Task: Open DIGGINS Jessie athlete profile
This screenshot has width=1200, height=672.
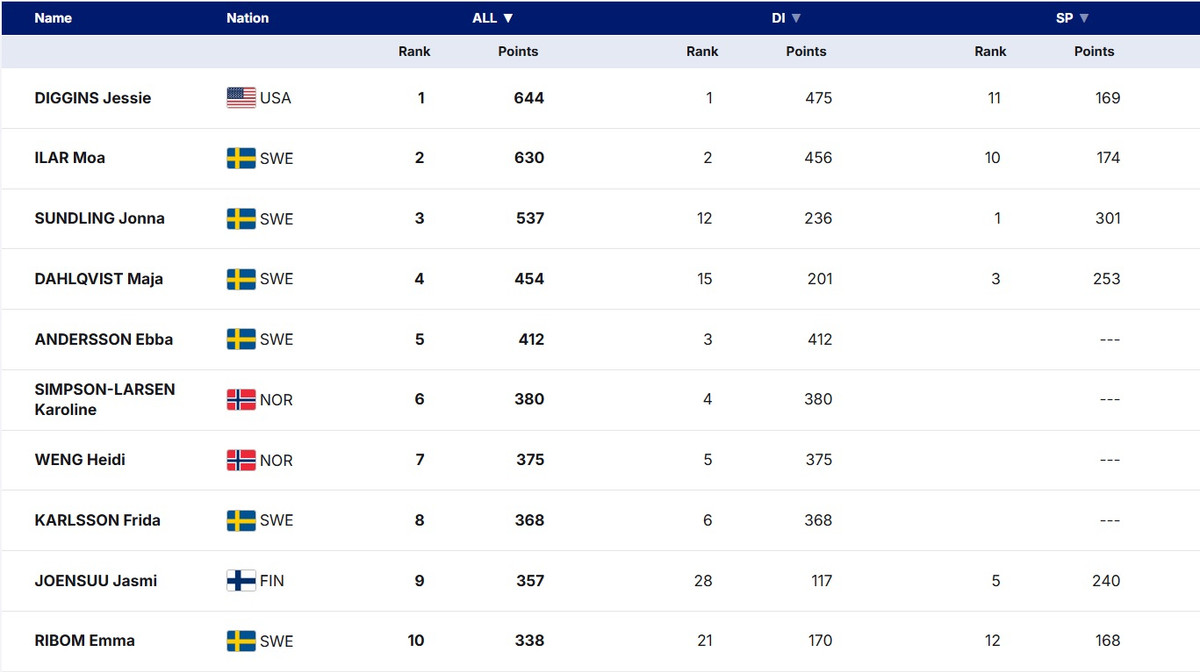Action: coord(93,98)
